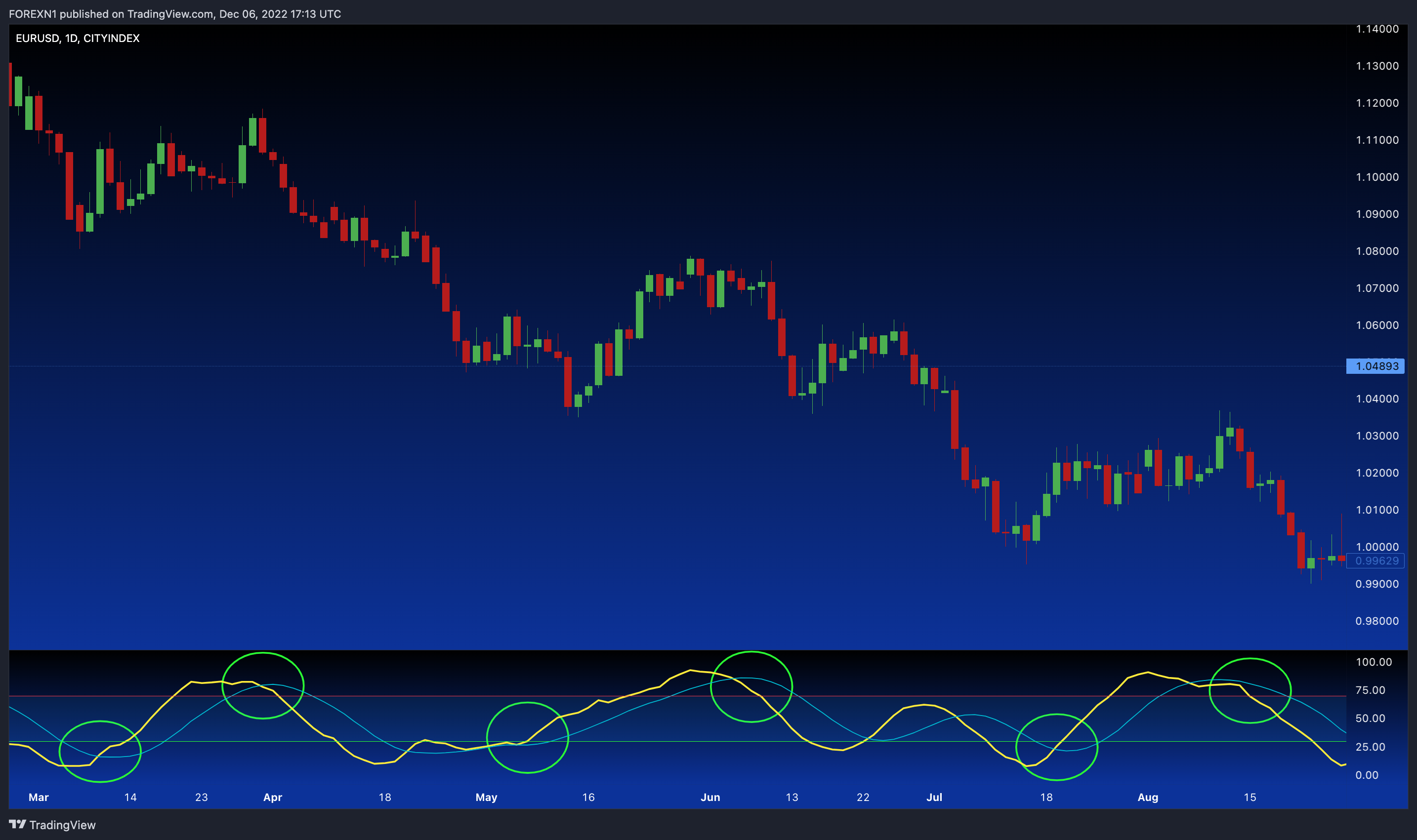This screenshot has height=840, width=1417.
Task: Click the 1.06000 price axis value
Action: pos(1377,325)
